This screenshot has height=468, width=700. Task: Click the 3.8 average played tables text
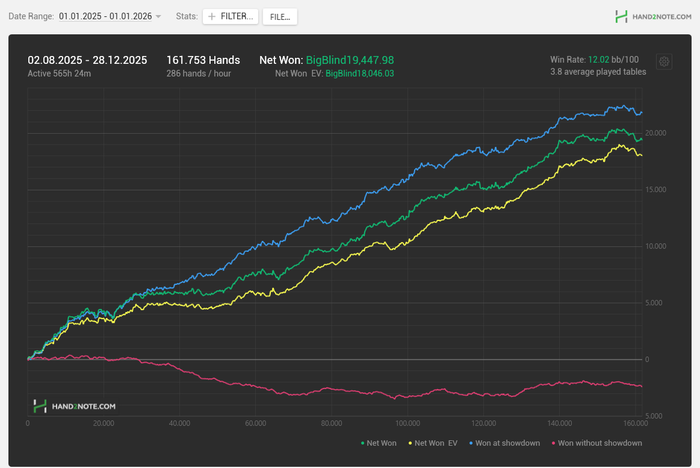click(598, 71)
